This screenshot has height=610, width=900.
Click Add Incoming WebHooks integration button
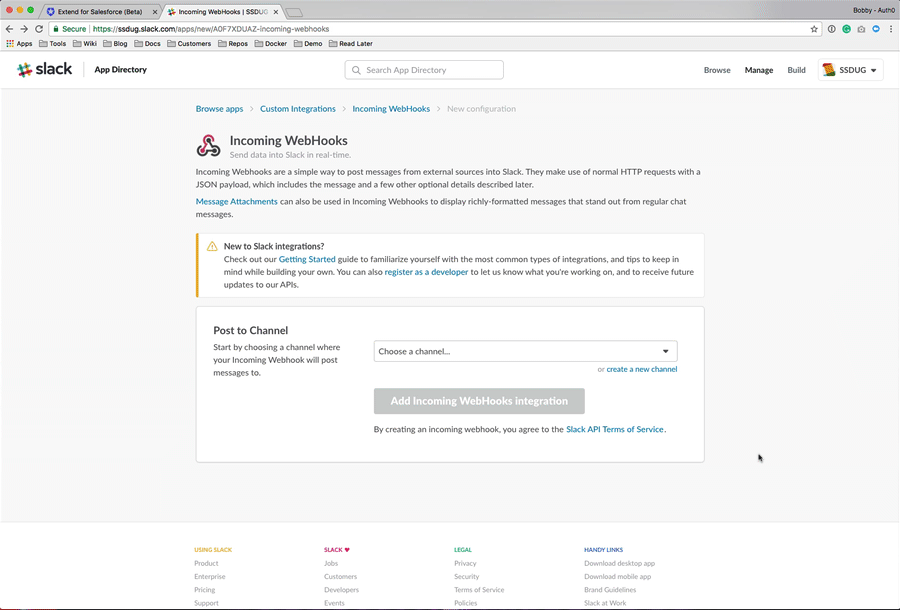pyautogui.click(x=479, y=401)
